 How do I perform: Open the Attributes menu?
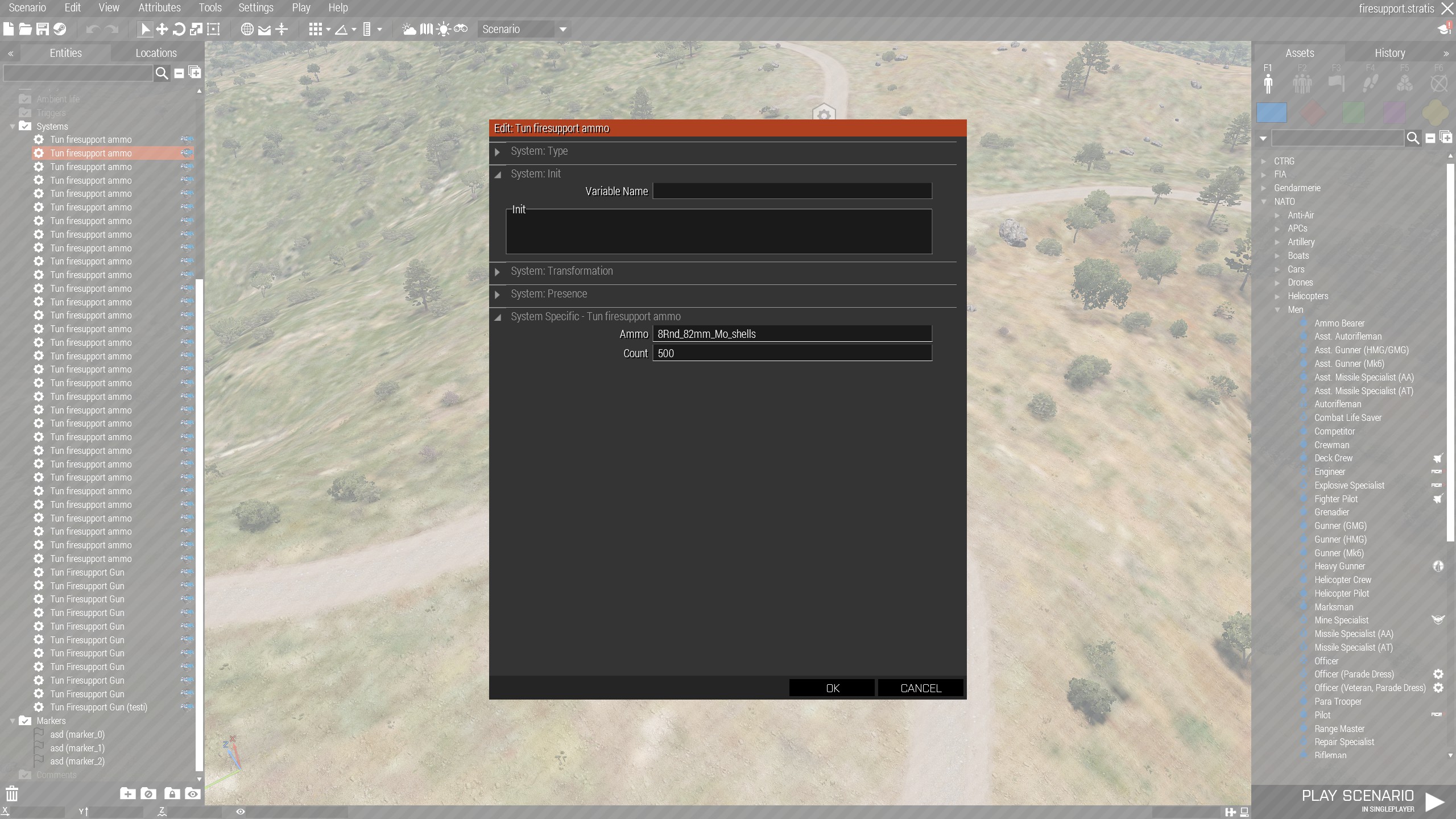pos(159,7)
